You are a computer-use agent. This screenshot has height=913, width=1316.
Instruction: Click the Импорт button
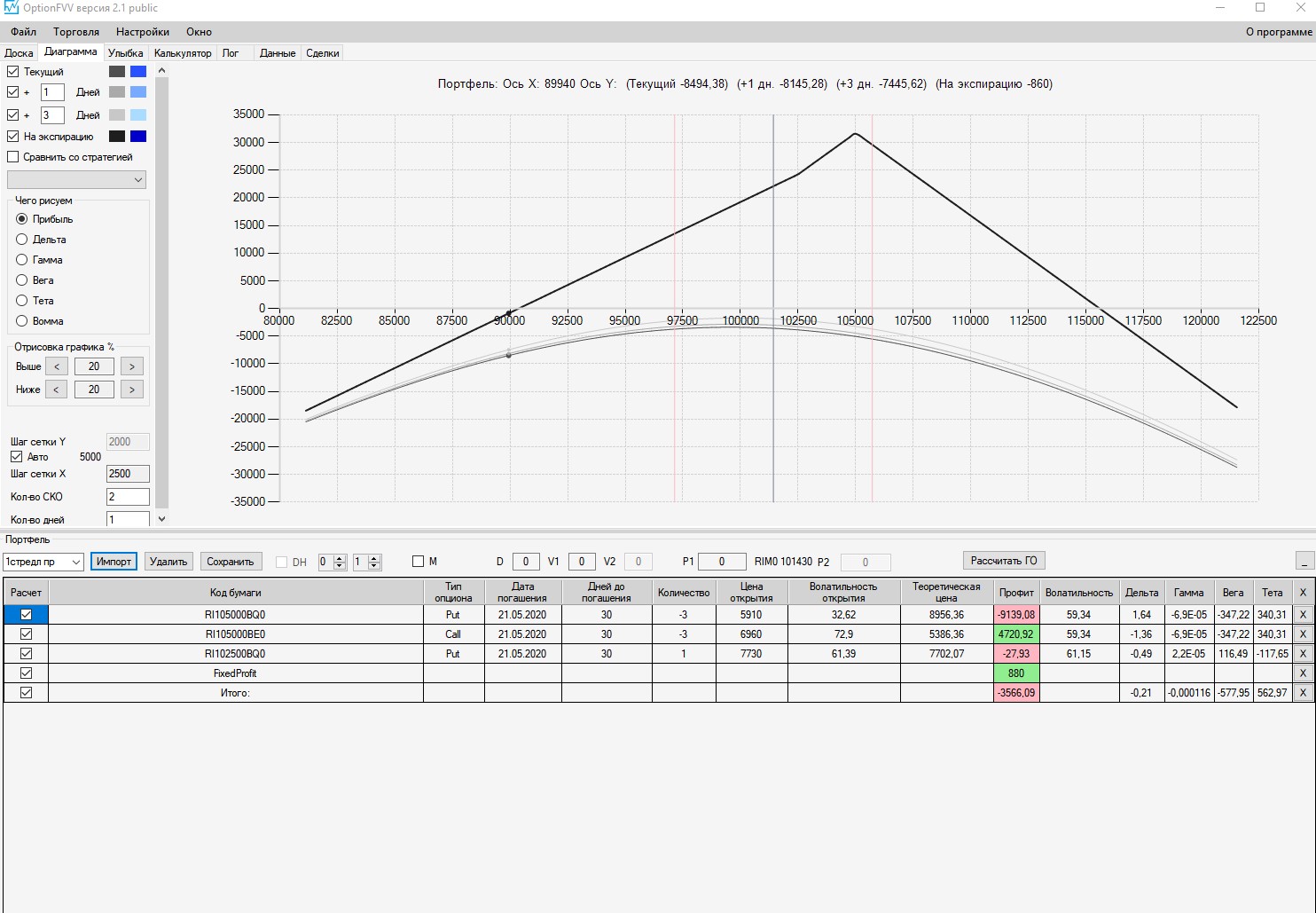(x=114, y=562)
